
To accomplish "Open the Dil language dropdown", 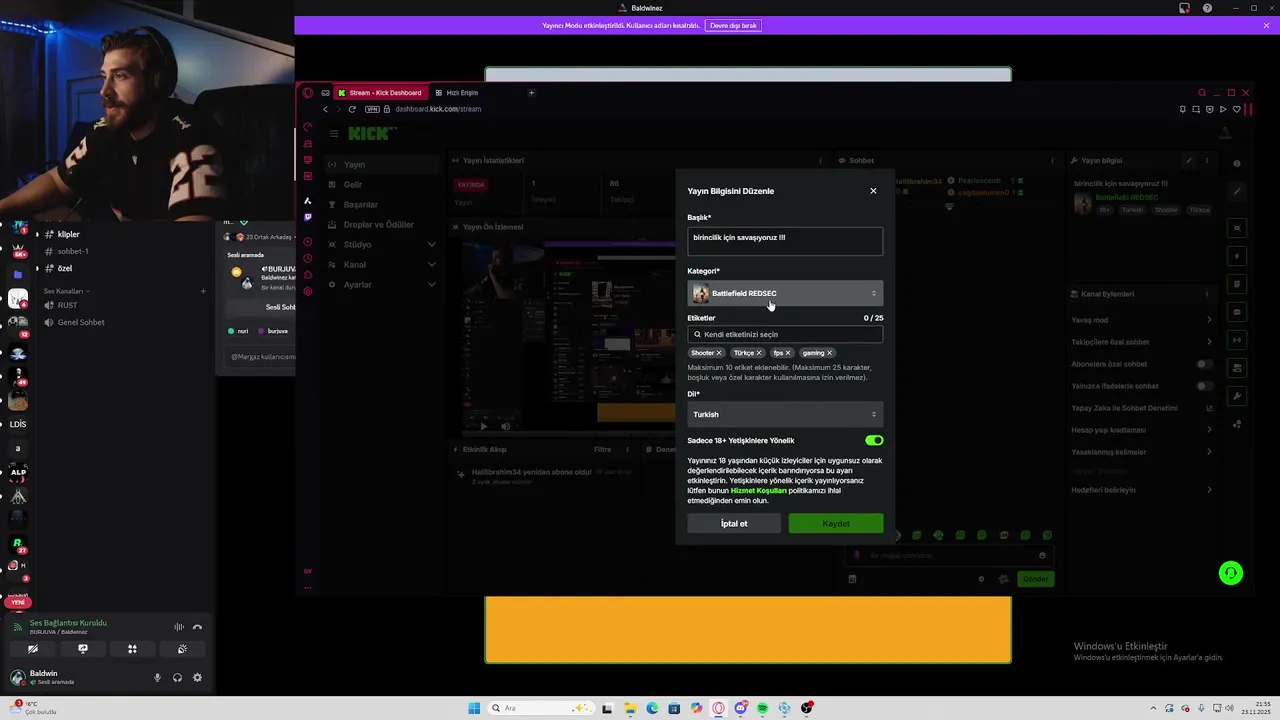I will pos(785,414).
